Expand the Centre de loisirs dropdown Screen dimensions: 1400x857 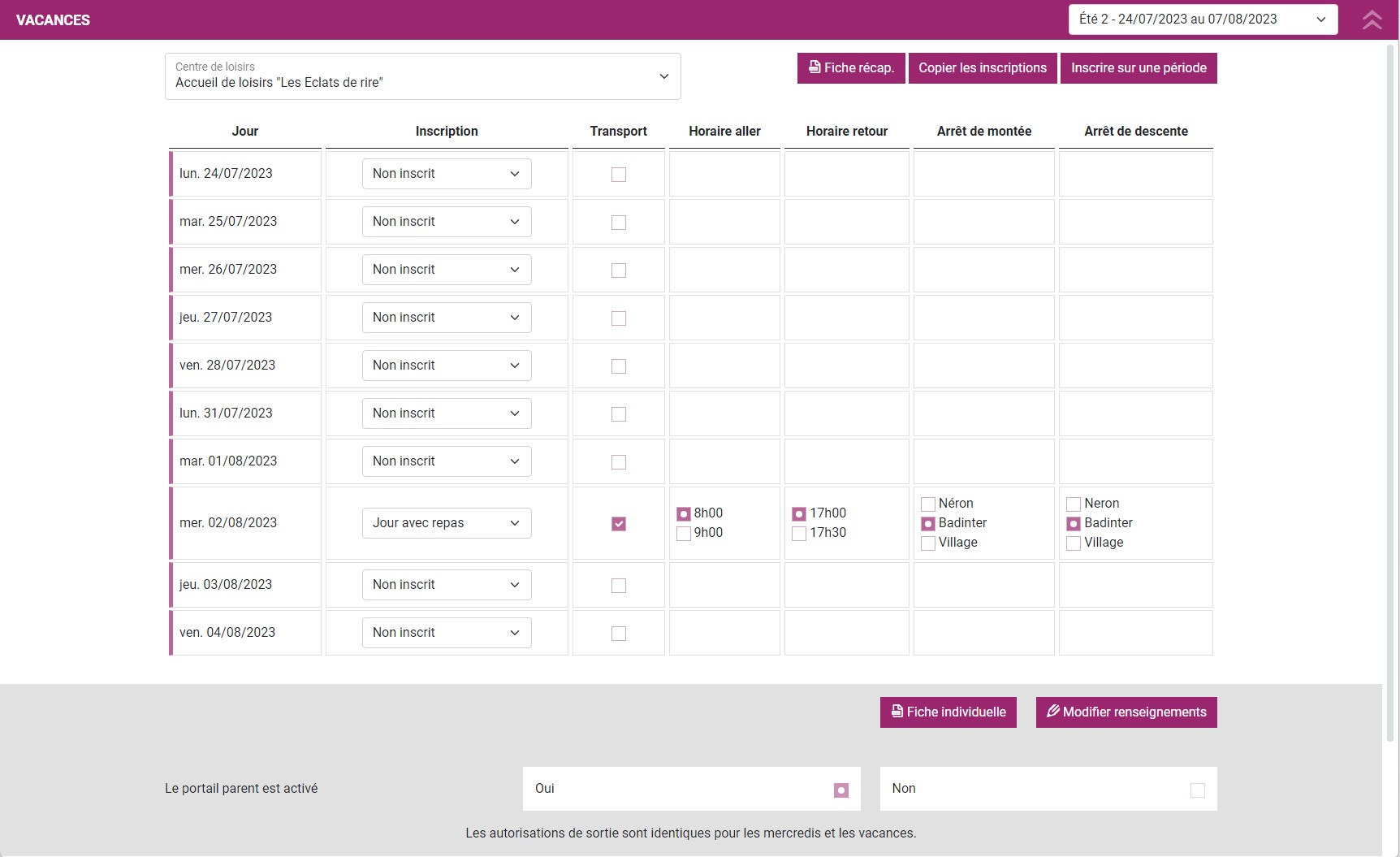click(x=422, y=76)
